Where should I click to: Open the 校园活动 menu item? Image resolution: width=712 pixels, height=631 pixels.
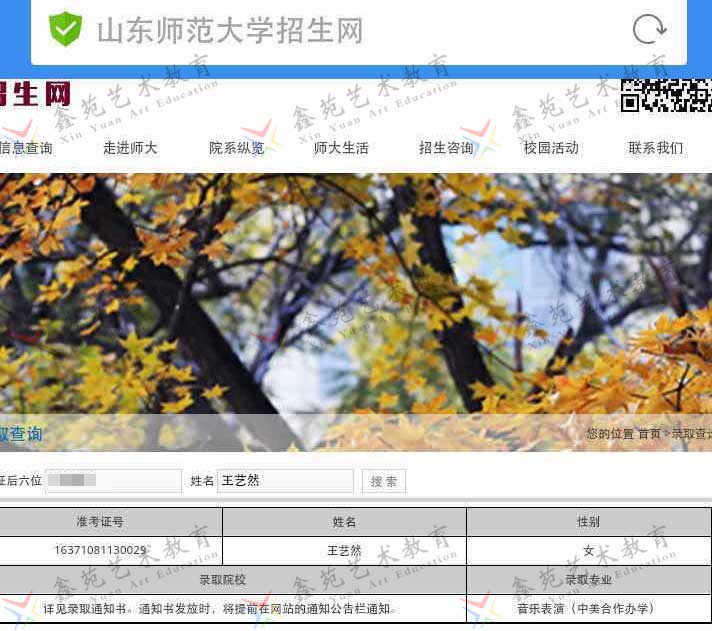pos(551,148)
